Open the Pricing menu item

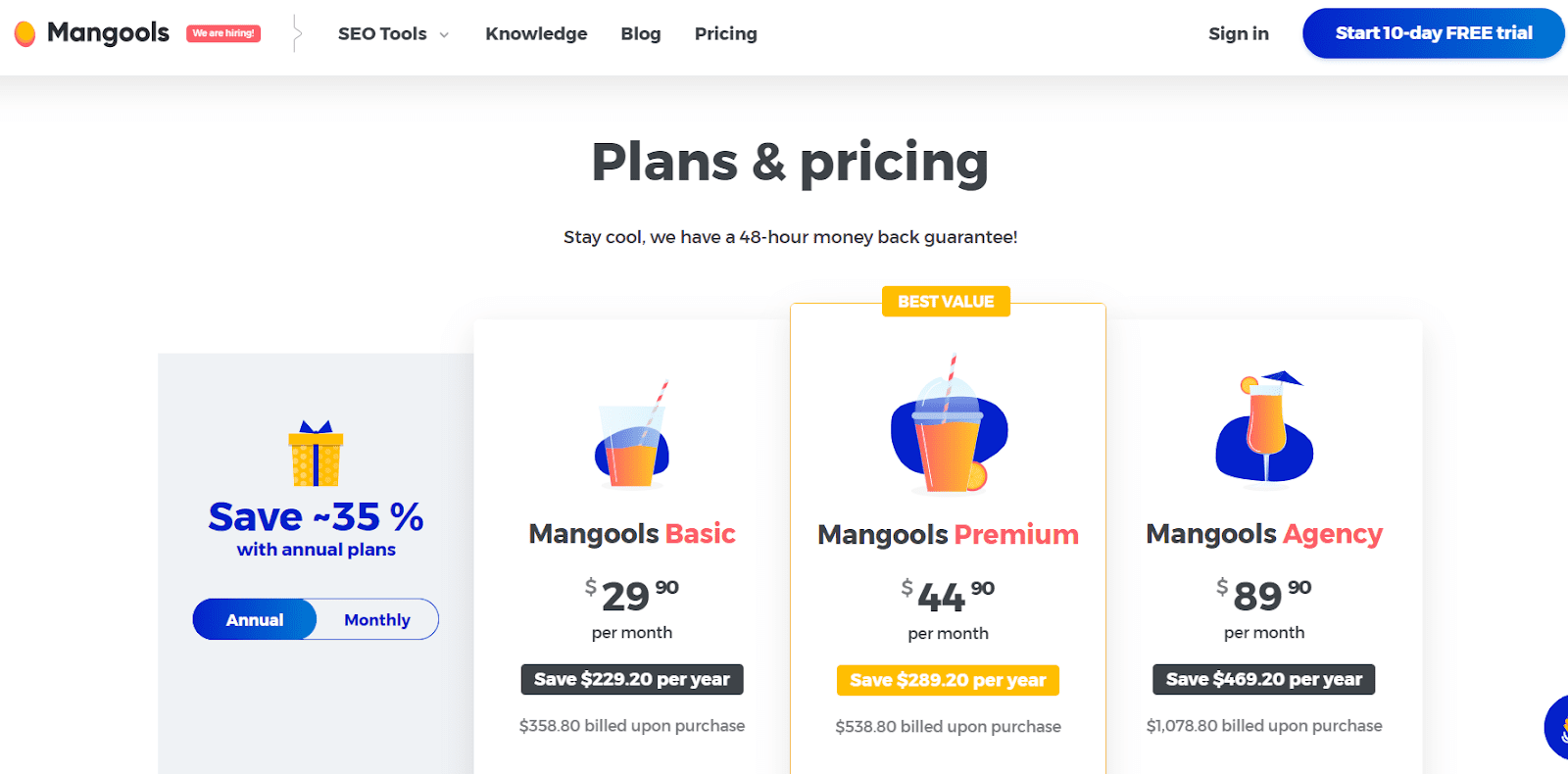[726, 33]
